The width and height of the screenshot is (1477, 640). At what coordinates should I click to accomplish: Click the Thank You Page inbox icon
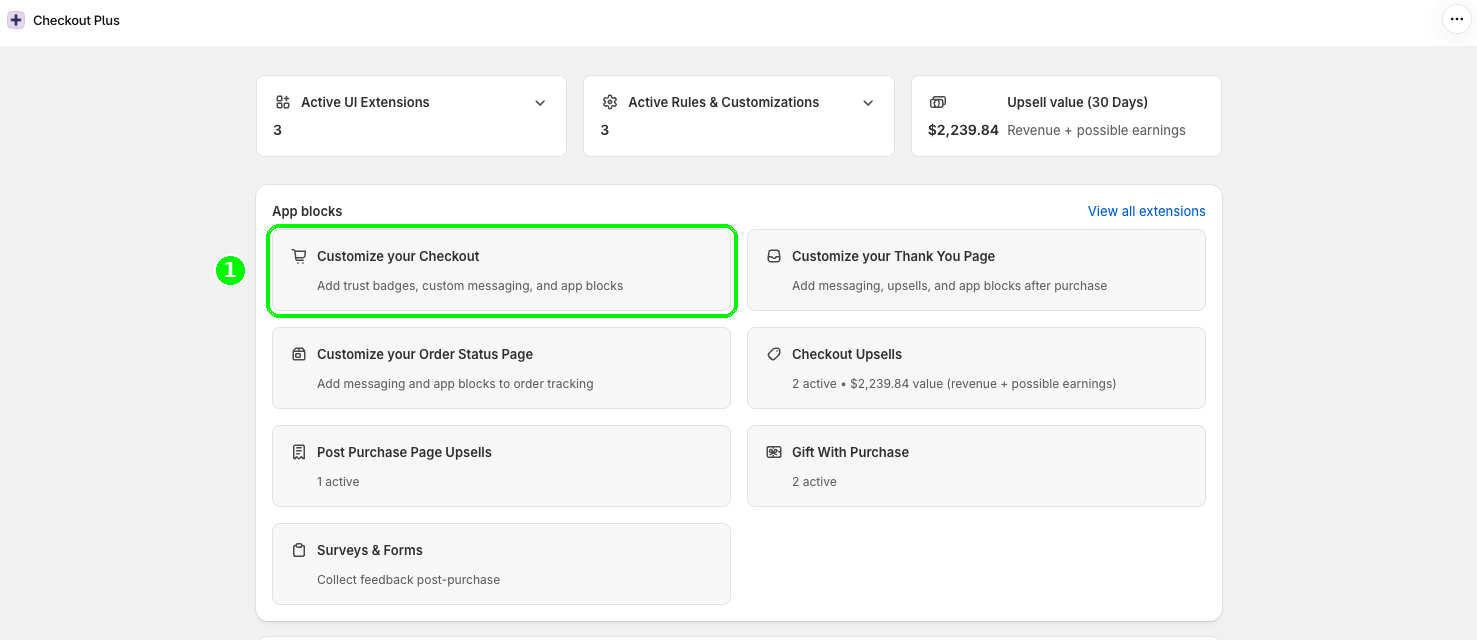774,256
